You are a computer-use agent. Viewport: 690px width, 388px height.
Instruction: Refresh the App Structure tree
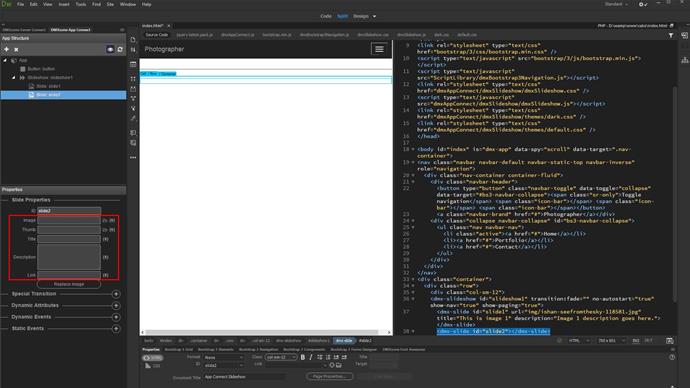click(x=120, y=49)
